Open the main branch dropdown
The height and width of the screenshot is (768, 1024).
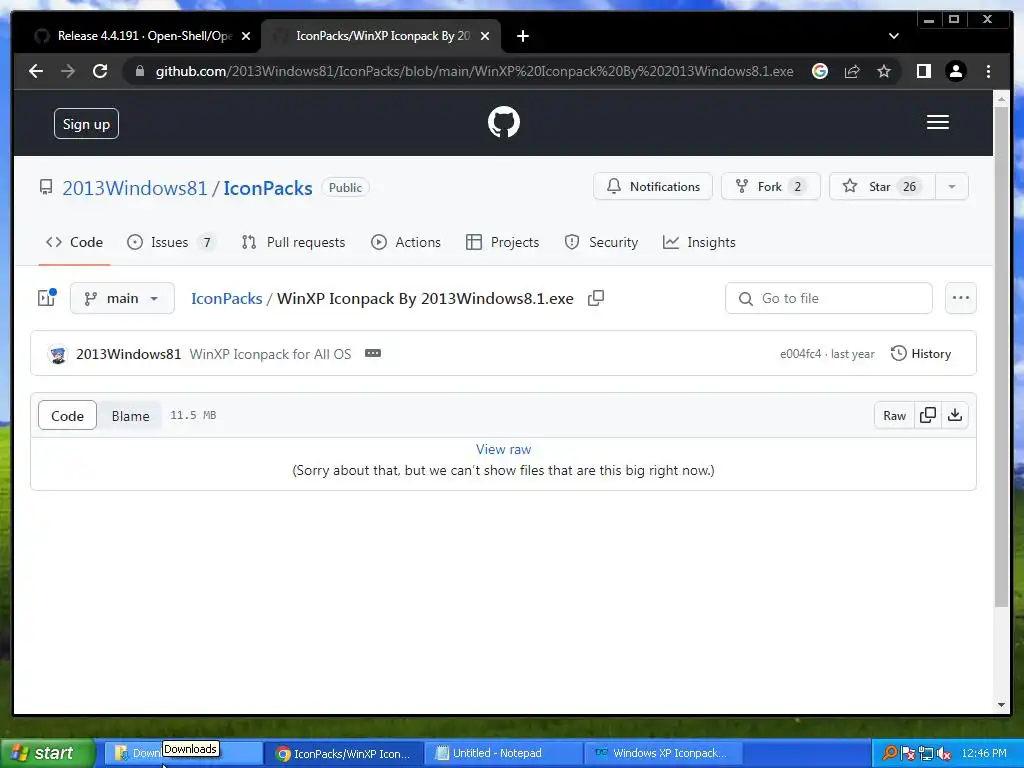[x=122, y=298]
